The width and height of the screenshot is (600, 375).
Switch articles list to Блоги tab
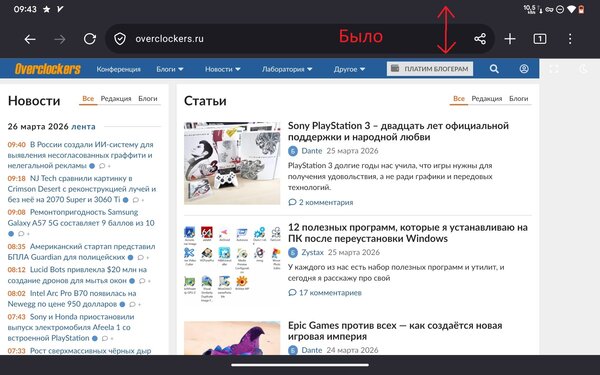click(518, 98)
